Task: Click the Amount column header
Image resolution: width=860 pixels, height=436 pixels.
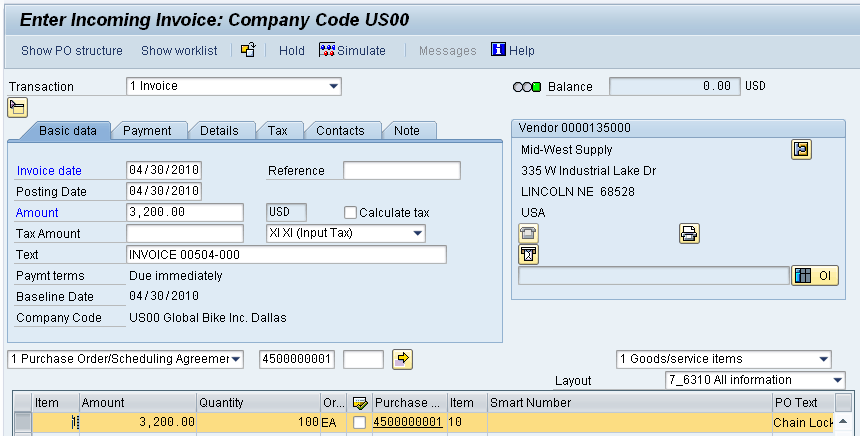Action: coord(138,403)
